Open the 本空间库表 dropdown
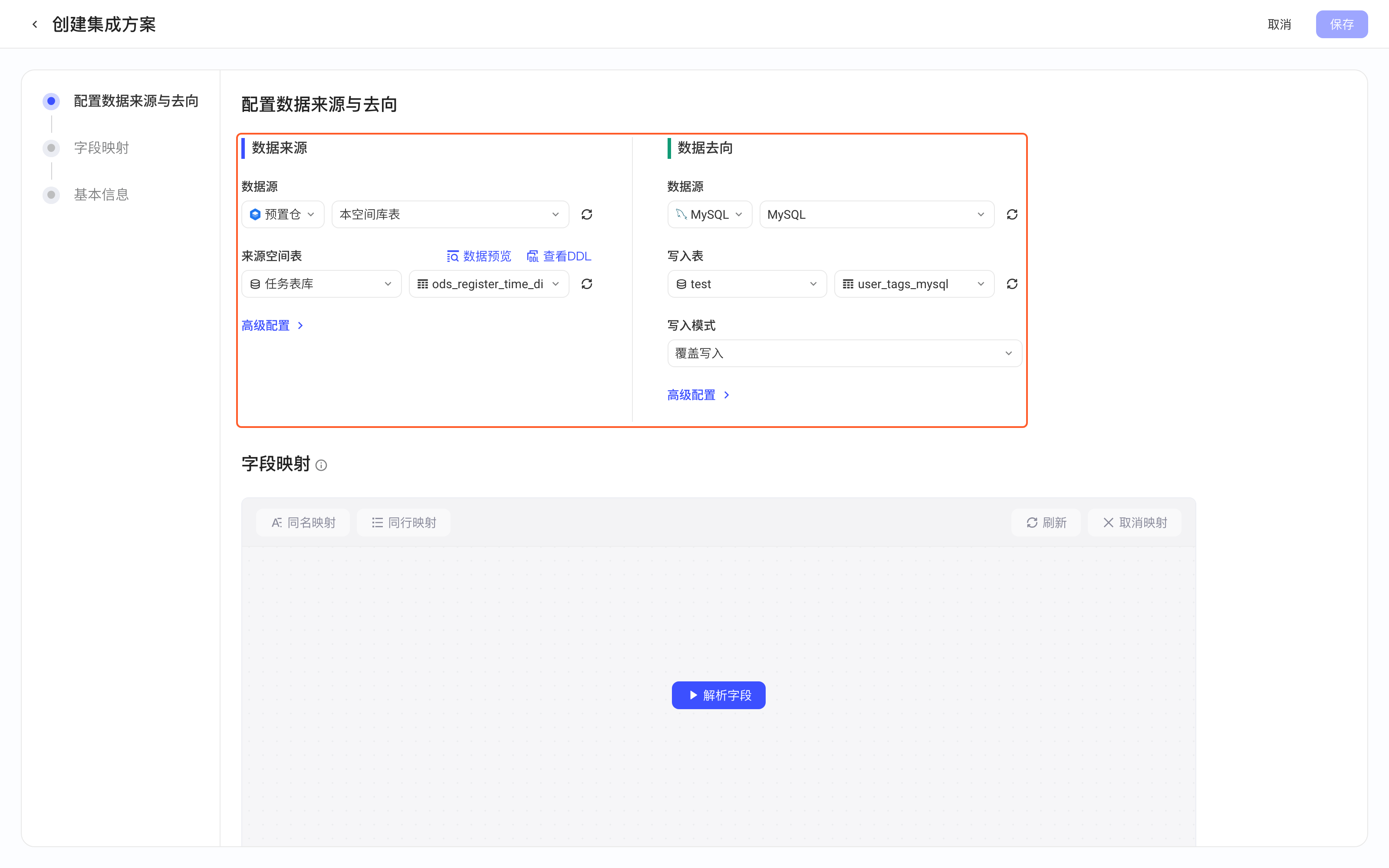1389x868 pixels. tap(451, 215)
